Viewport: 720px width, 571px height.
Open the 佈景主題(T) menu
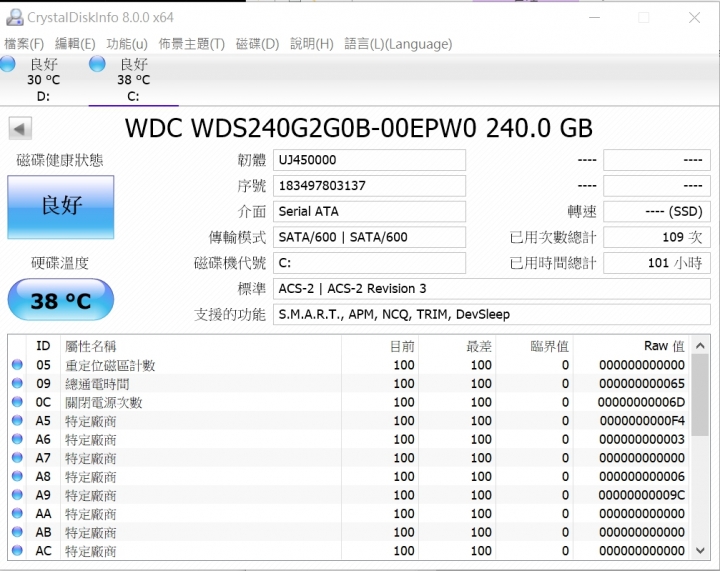[191, 44]
